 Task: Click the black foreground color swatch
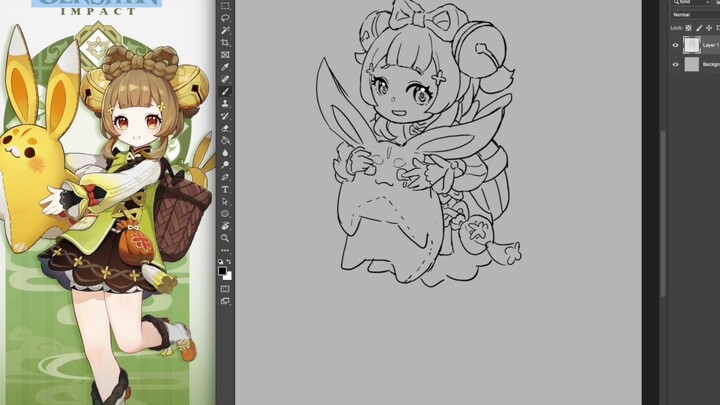[222, 270]
